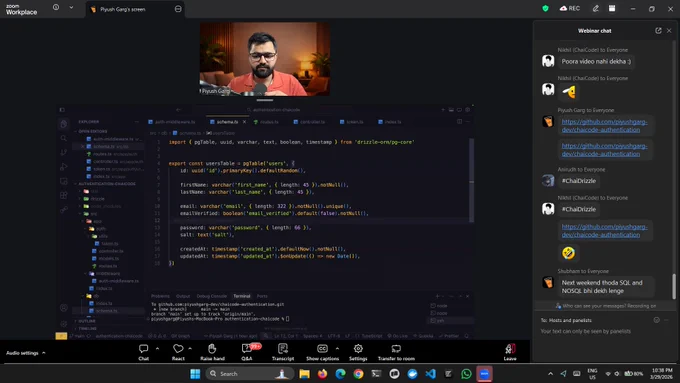Click the meeting info icon near Zoom logo

tap(56, 7)
